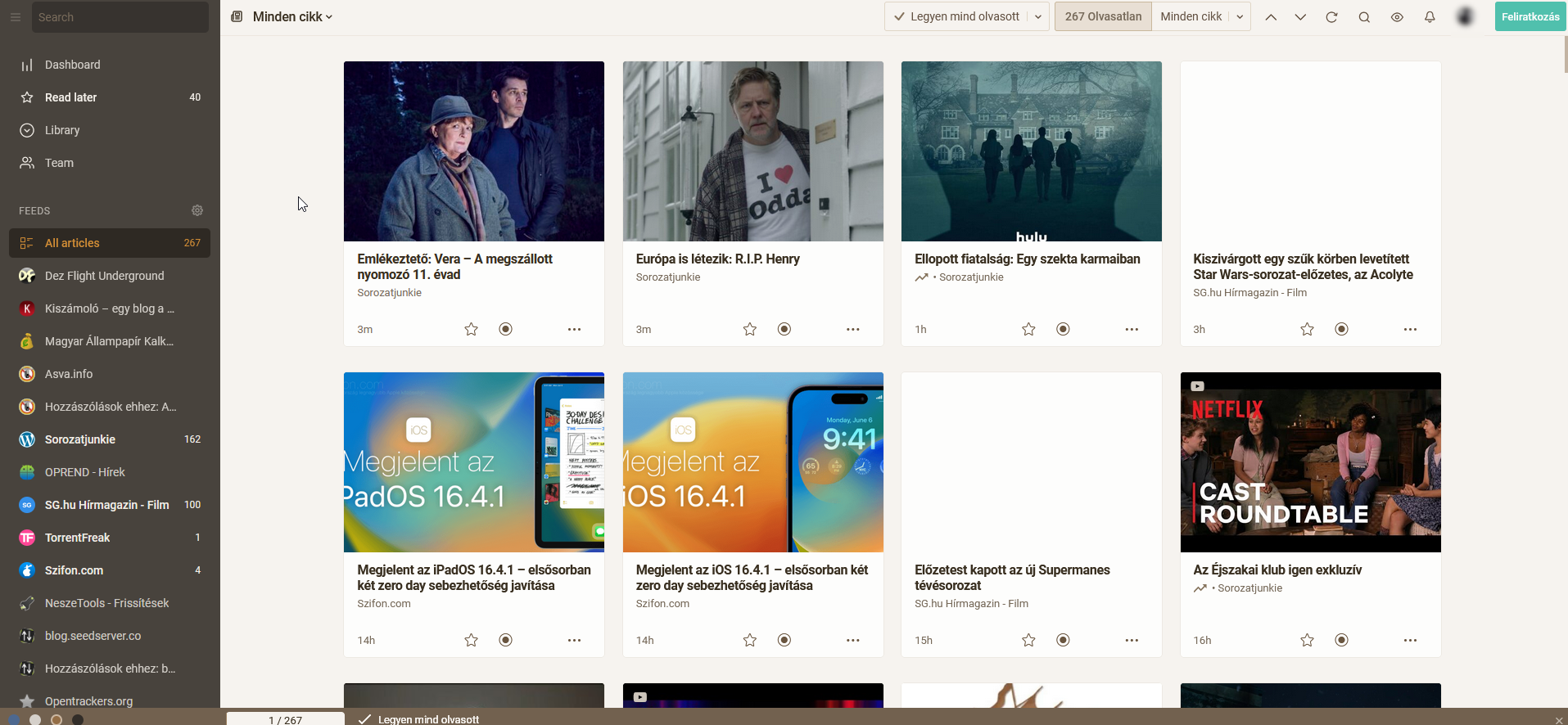Viewport: 1568px width, 725px height.
Task: Mark Éjszakai klub article as read
Action: pos(1341,640)
